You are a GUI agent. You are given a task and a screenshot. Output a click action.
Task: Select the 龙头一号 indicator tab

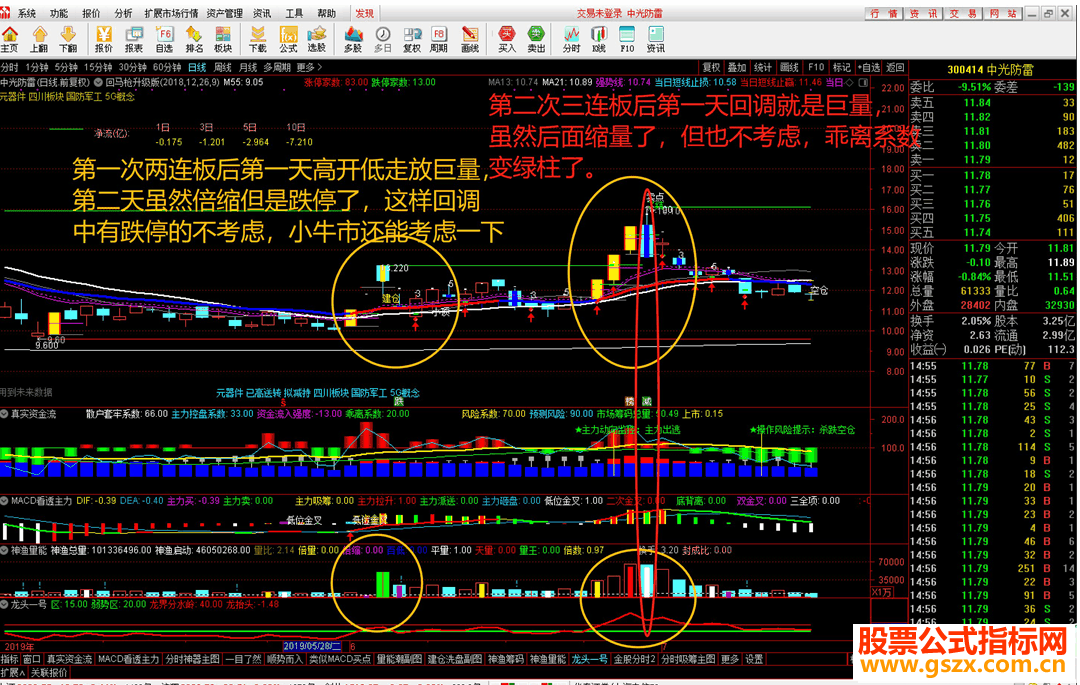point(590,660)
